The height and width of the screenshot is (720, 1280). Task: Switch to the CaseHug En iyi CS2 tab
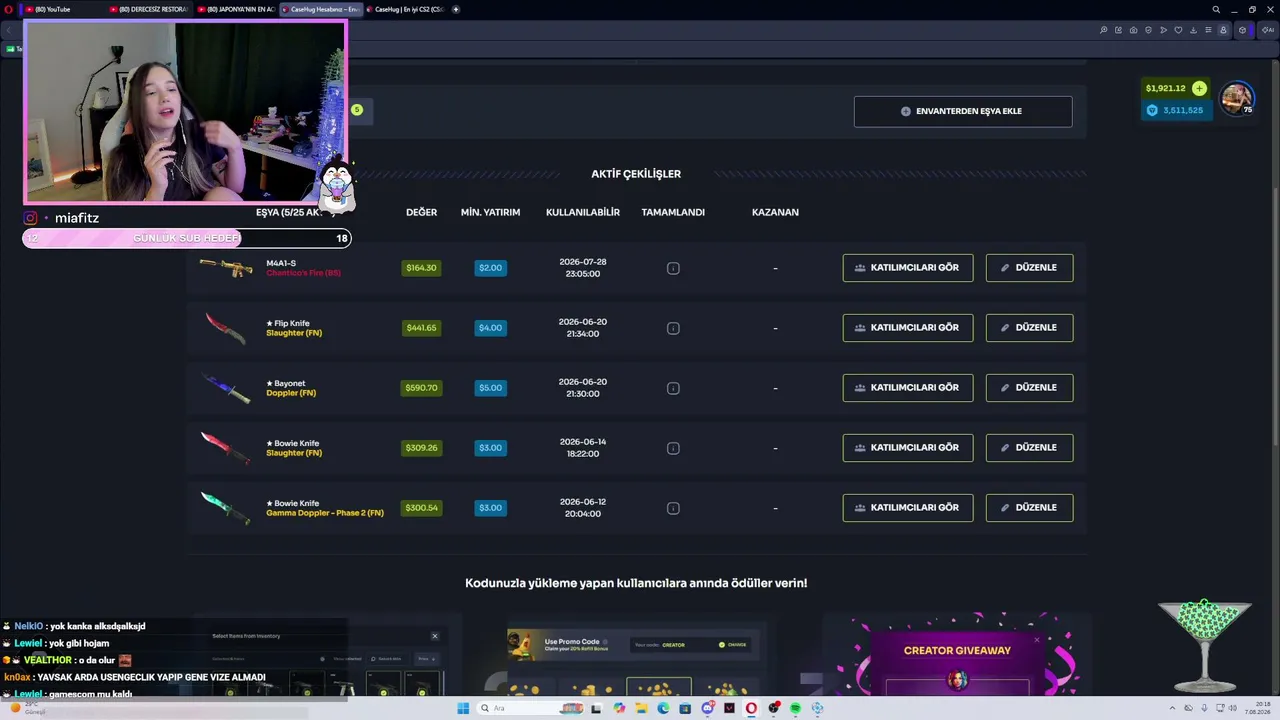pos(405,9)
